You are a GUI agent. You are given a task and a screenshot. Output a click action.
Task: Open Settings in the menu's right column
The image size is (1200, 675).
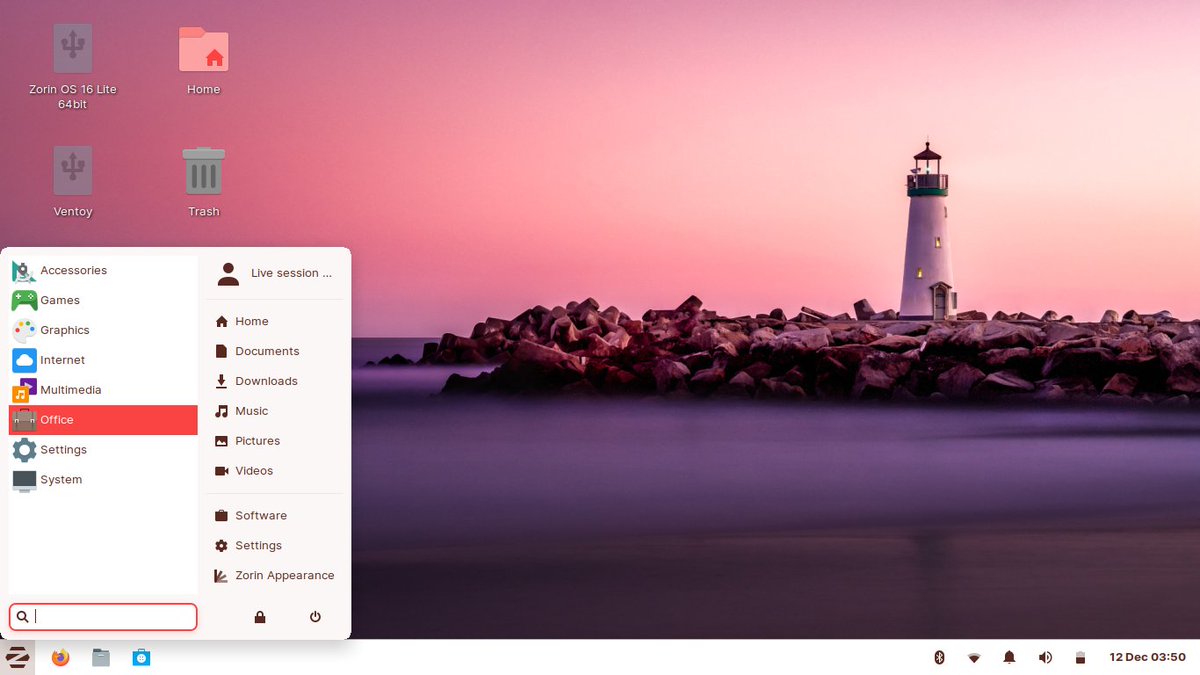pos(274,546)
